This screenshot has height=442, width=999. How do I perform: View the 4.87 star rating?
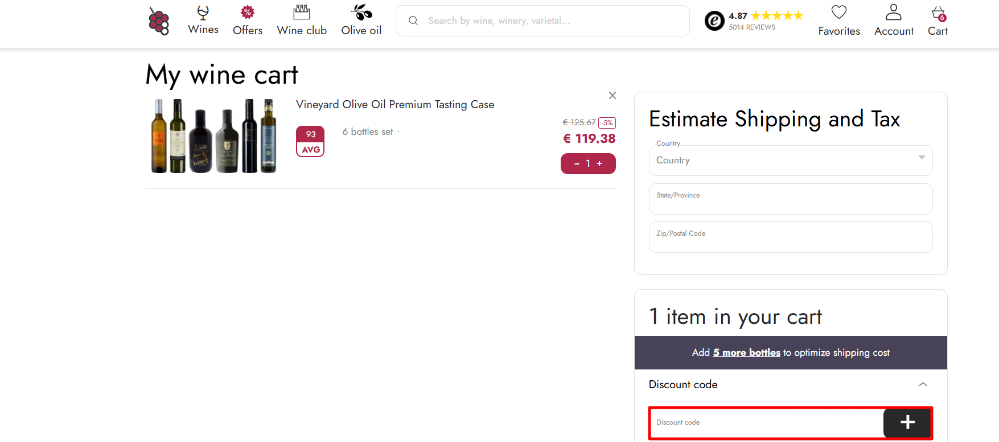766,15
